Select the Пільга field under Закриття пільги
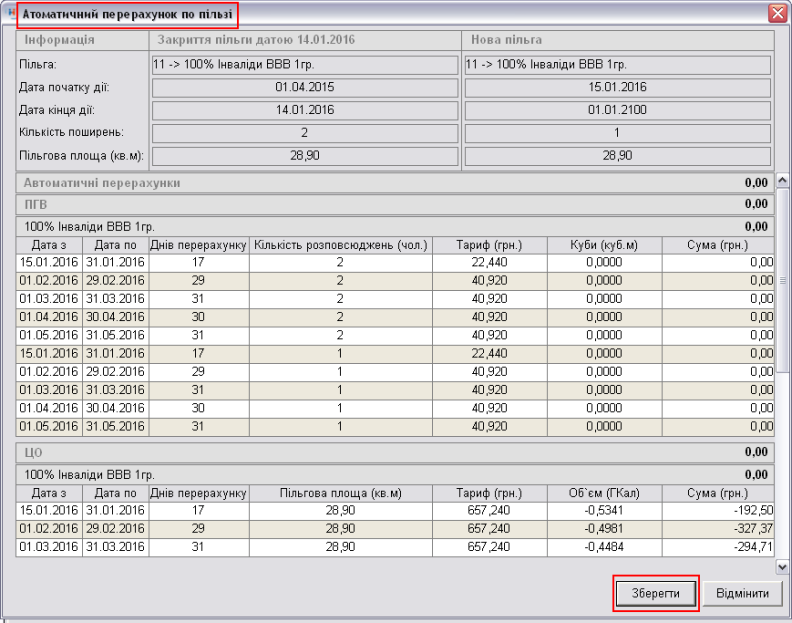The height and width of the screenshot is (623, 792). pyautogui.click(x=304, y=65)
